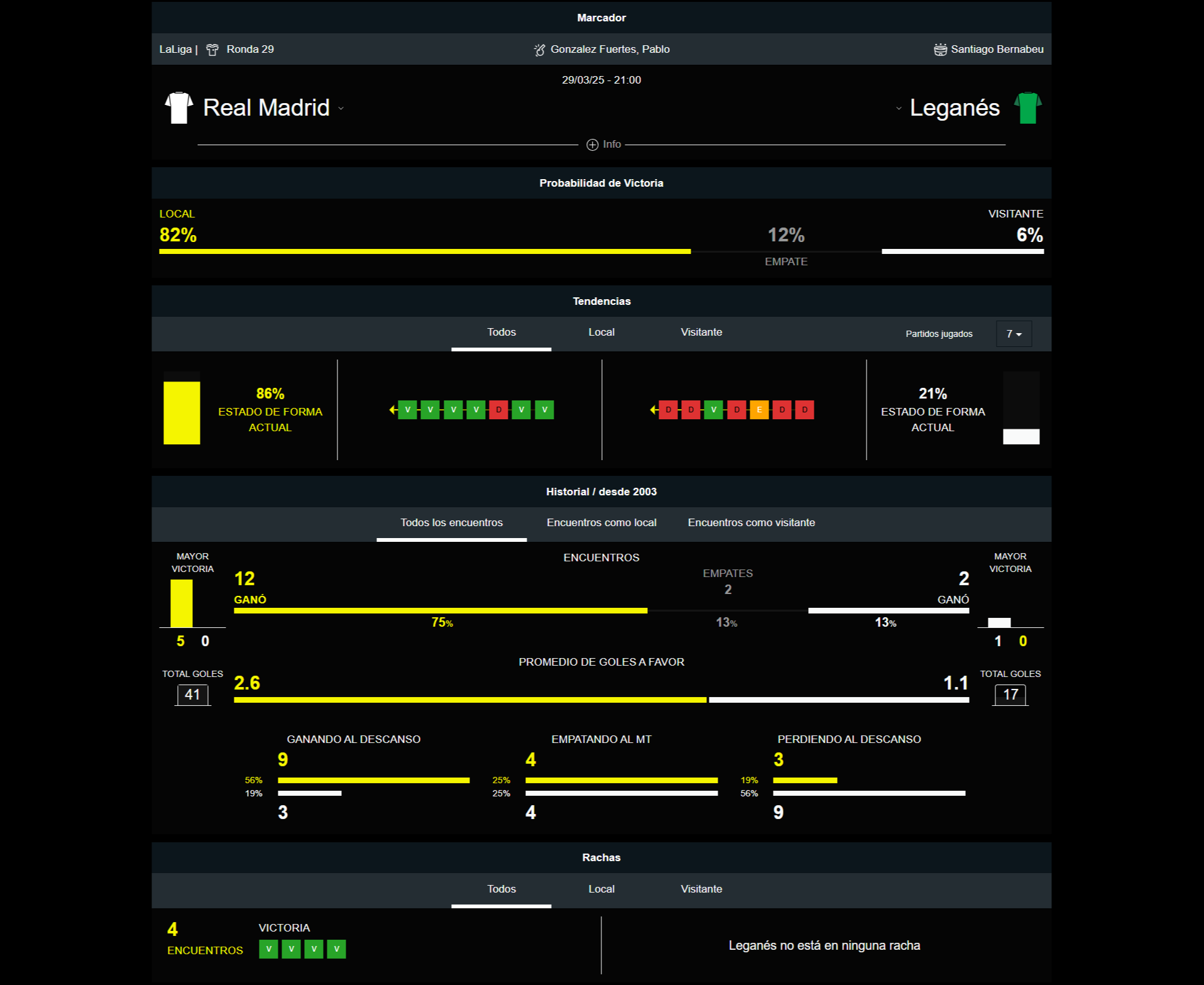This screenshot has height=985, width=1204.
Task: Open Encuentros como local tab
Action: click(601, 523)
